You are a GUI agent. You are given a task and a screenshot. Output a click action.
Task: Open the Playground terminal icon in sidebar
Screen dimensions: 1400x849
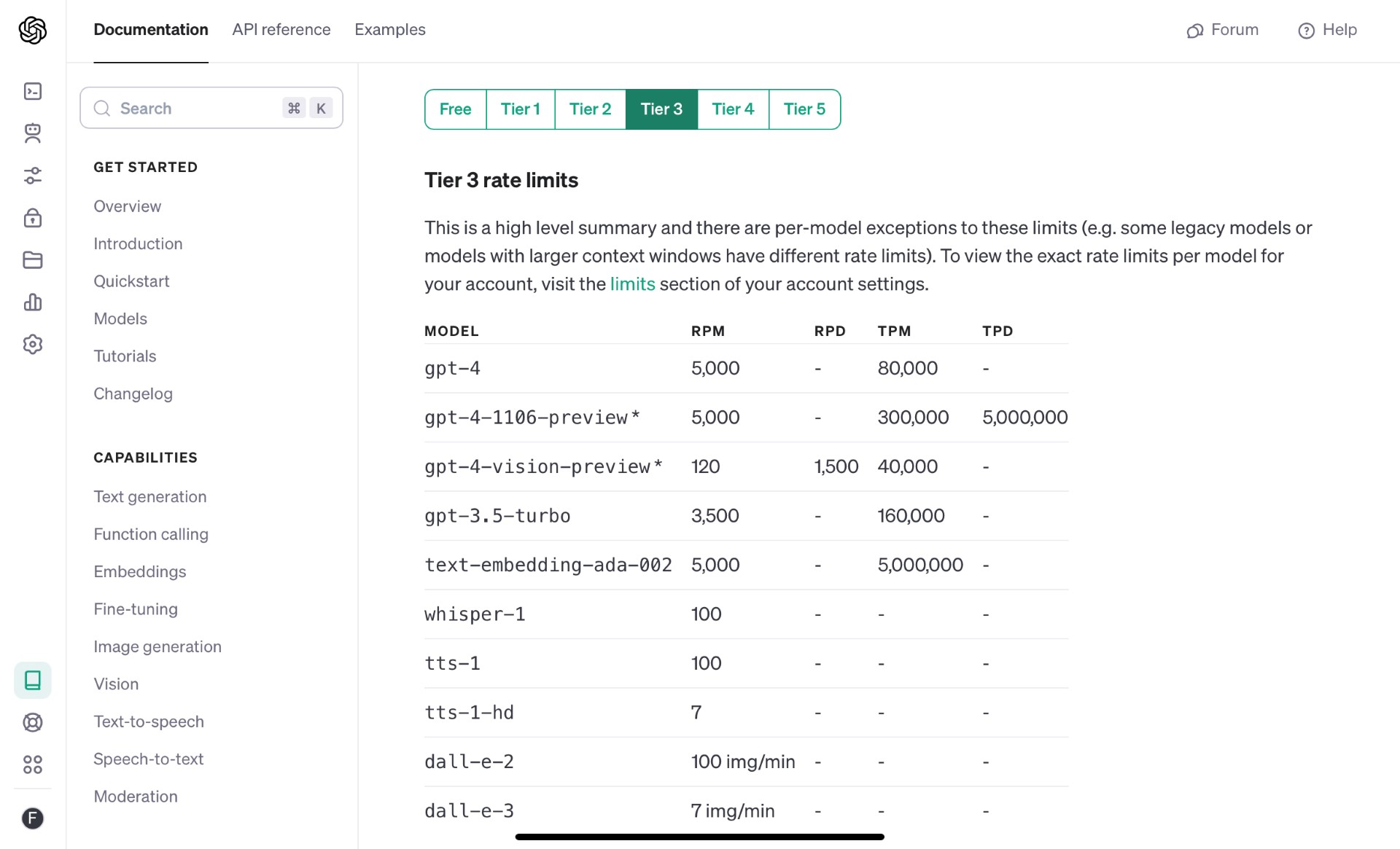tap(33, 91)
